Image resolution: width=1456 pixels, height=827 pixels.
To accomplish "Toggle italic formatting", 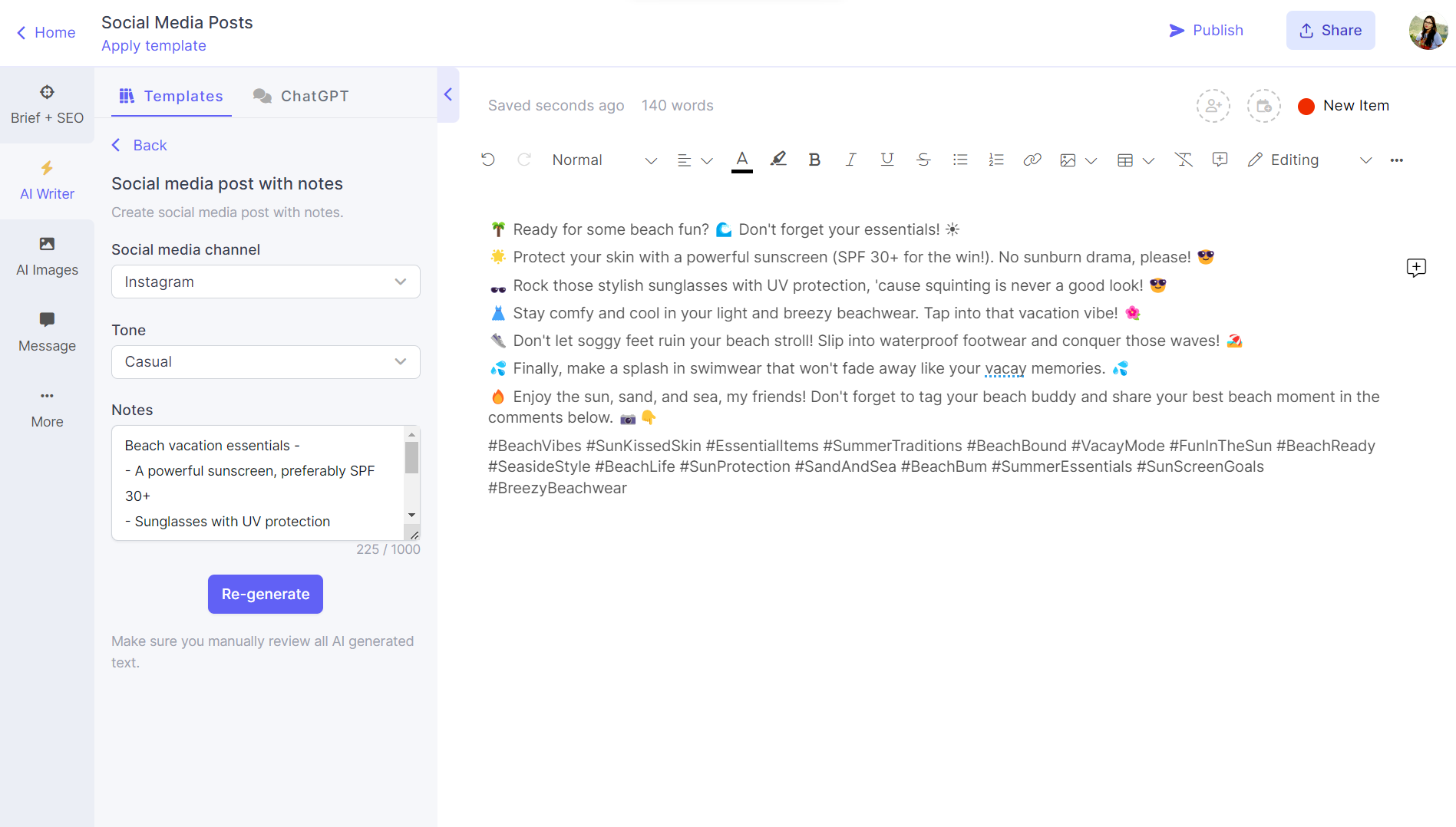I will (850, 160).
